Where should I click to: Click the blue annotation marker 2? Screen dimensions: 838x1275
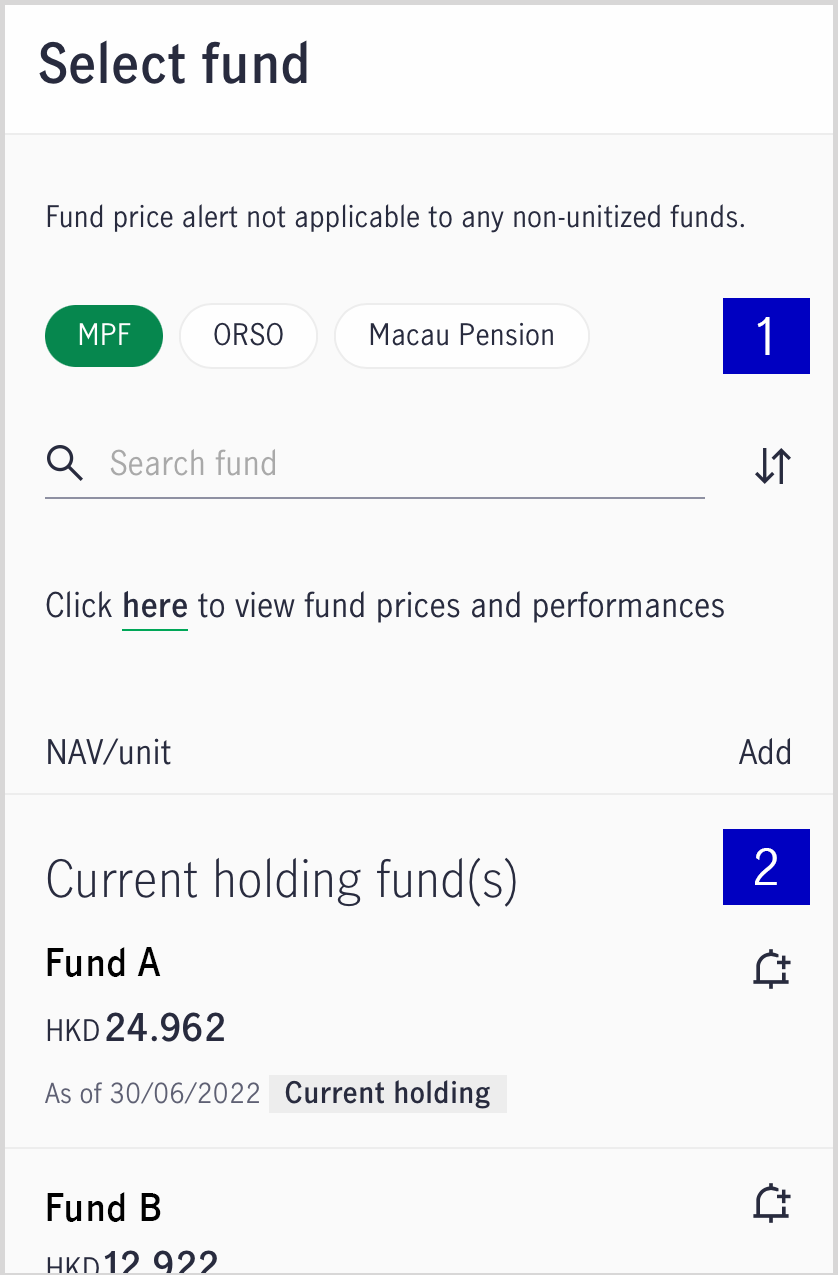766,867
